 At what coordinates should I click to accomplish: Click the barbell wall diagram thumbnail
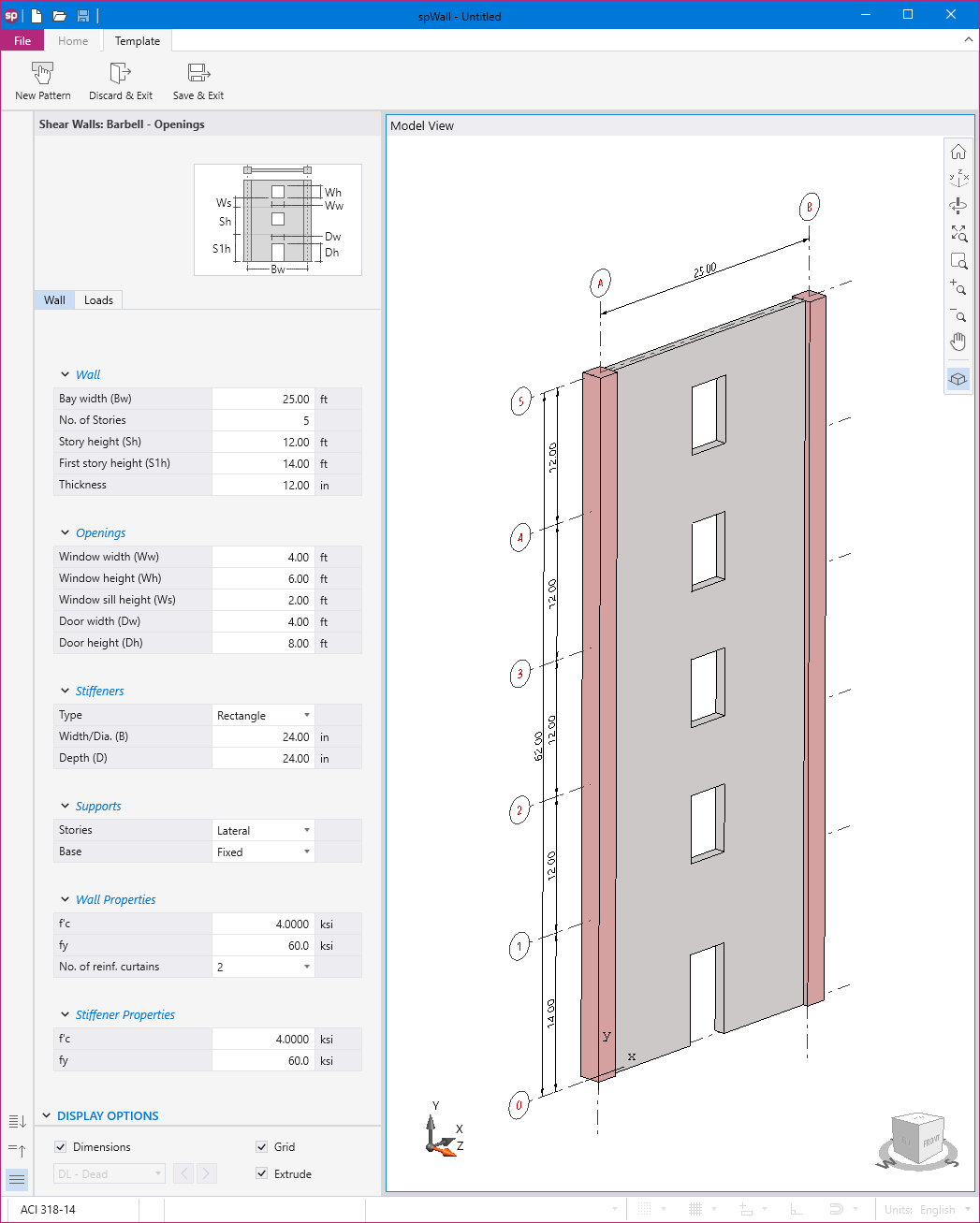point(278,220)
